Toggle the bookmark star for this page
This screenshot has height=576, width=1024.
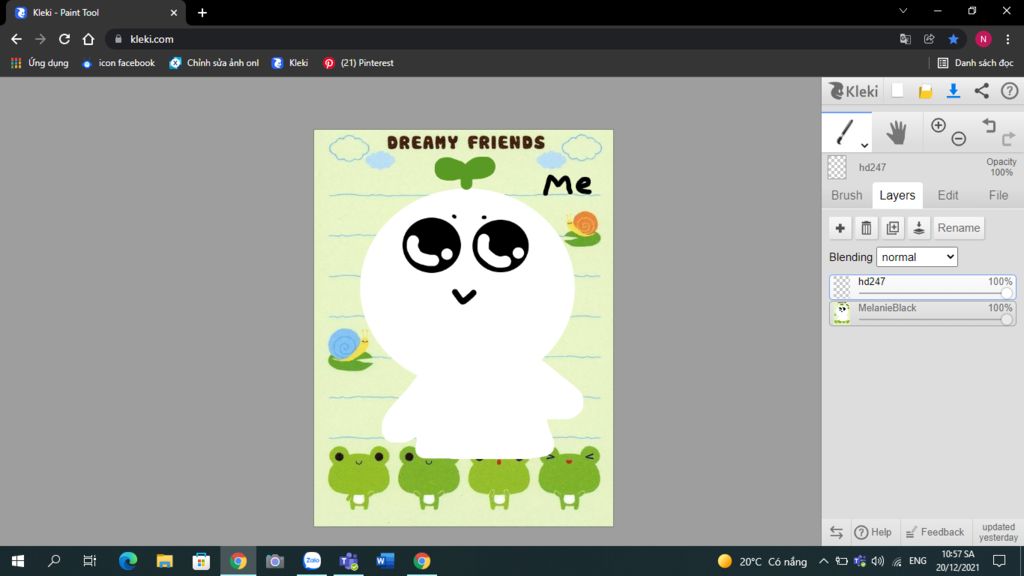pos(953,39)
